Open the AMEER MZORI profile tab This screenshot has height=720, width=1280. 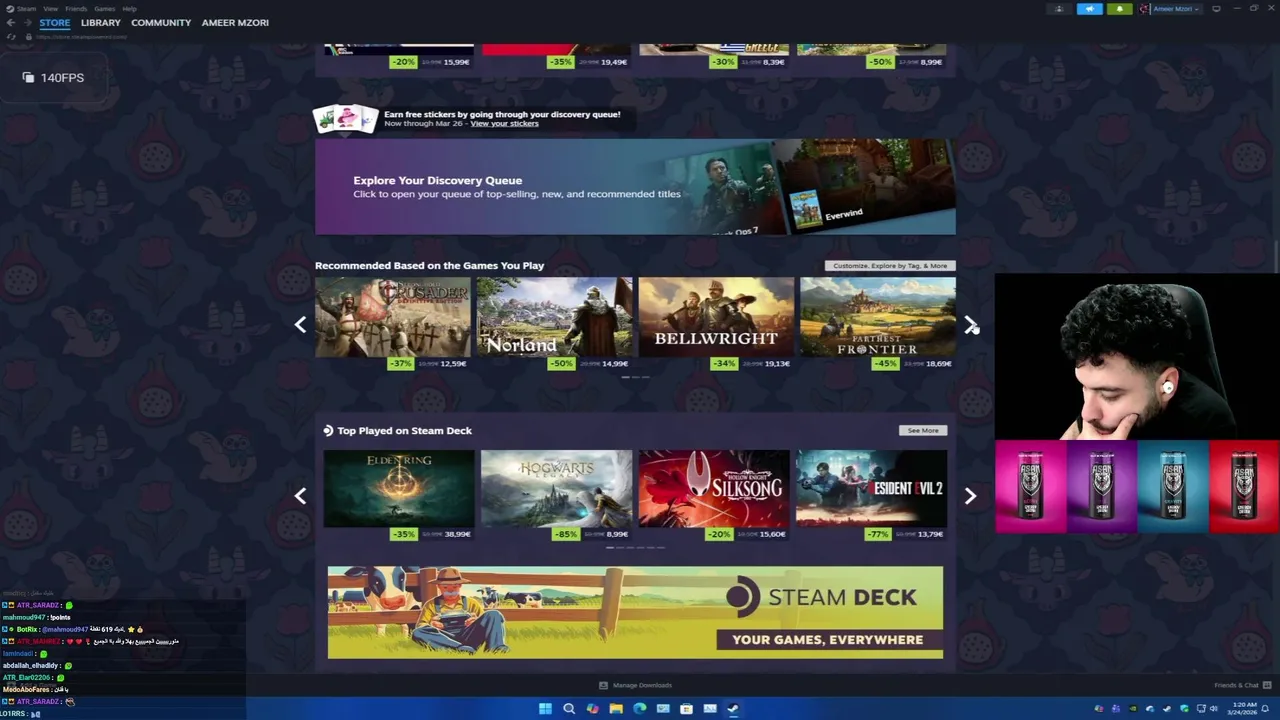[235, 23]
